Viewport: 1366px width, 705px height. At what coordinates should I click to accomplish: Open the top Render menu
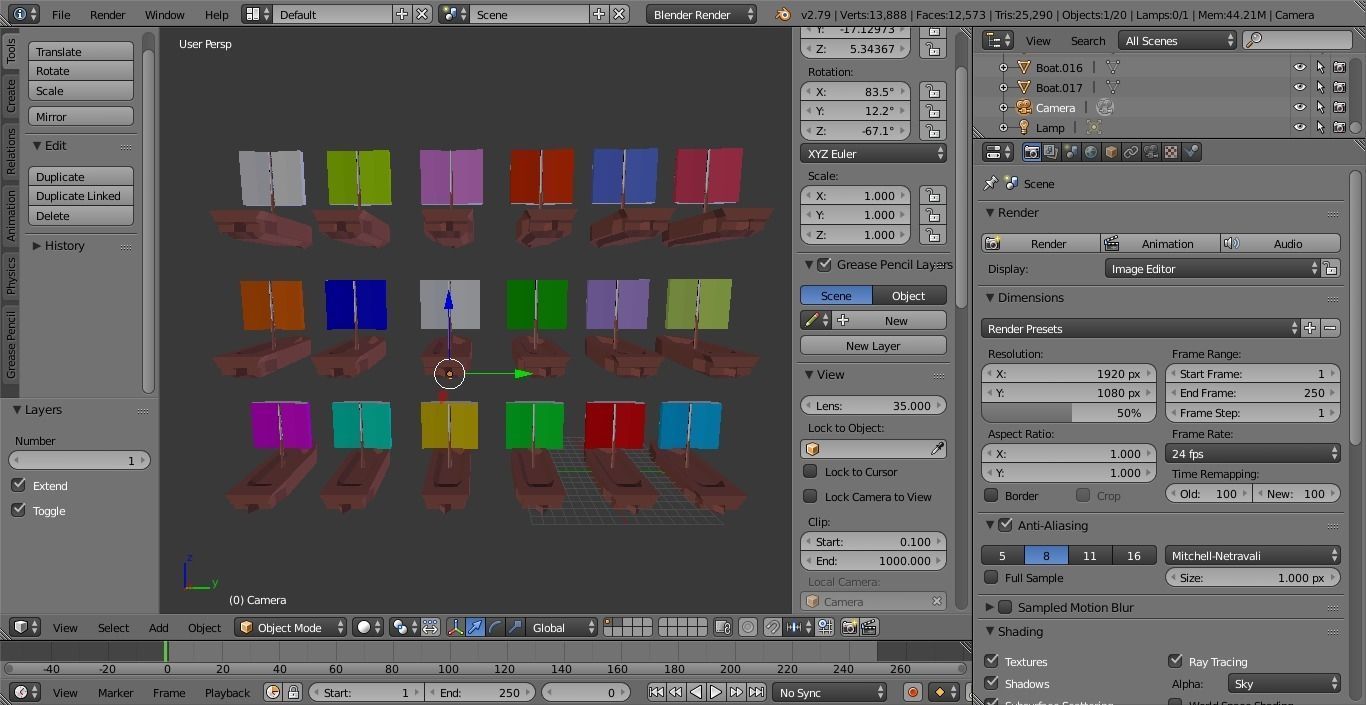[x=108, y=14]
